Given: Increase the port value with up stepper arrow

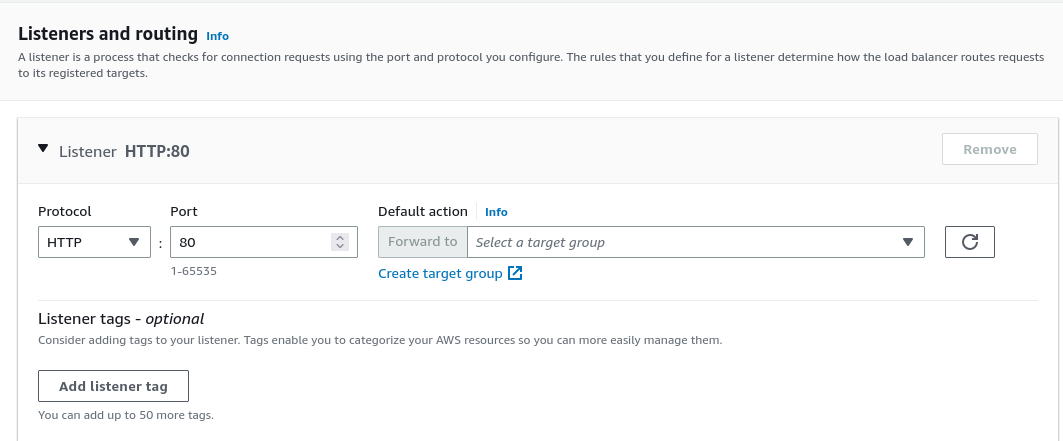Looking at the screenshot, I should point(340,238).
